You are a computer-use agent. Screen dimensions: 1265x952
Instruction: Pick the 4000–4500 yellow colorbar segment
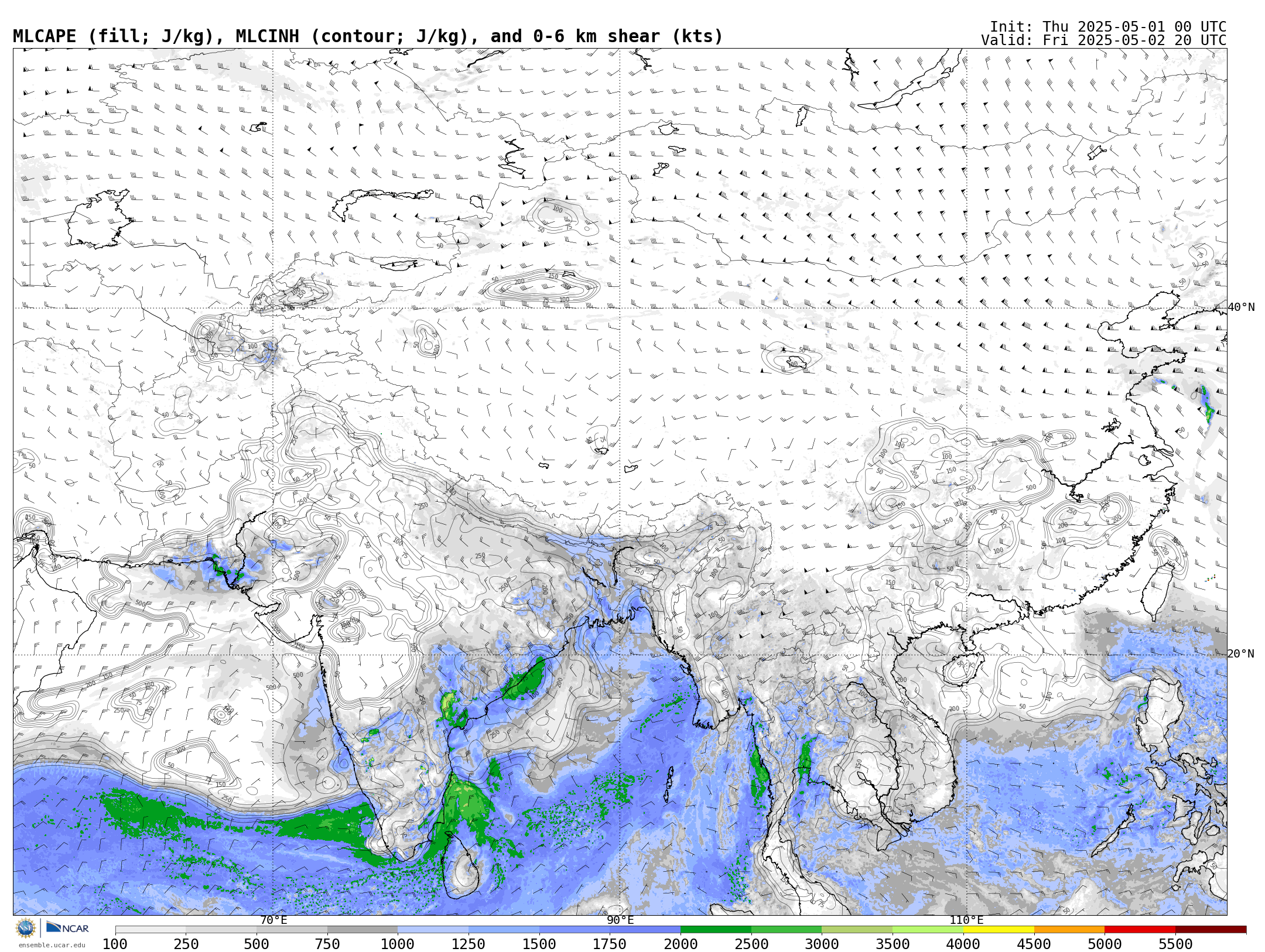(x=999, y=929)
